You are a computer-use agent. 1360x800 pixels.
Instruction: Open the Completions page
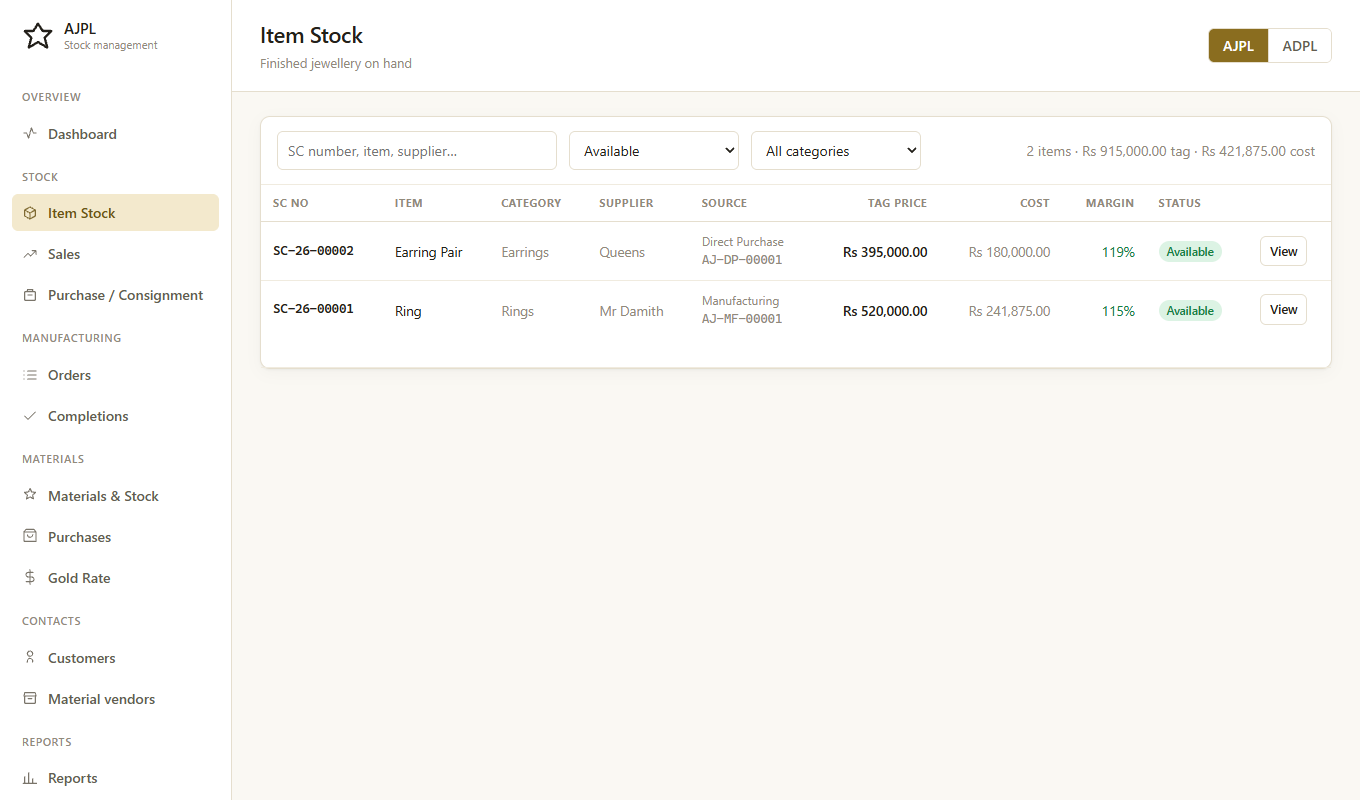[x=115, y=416]
